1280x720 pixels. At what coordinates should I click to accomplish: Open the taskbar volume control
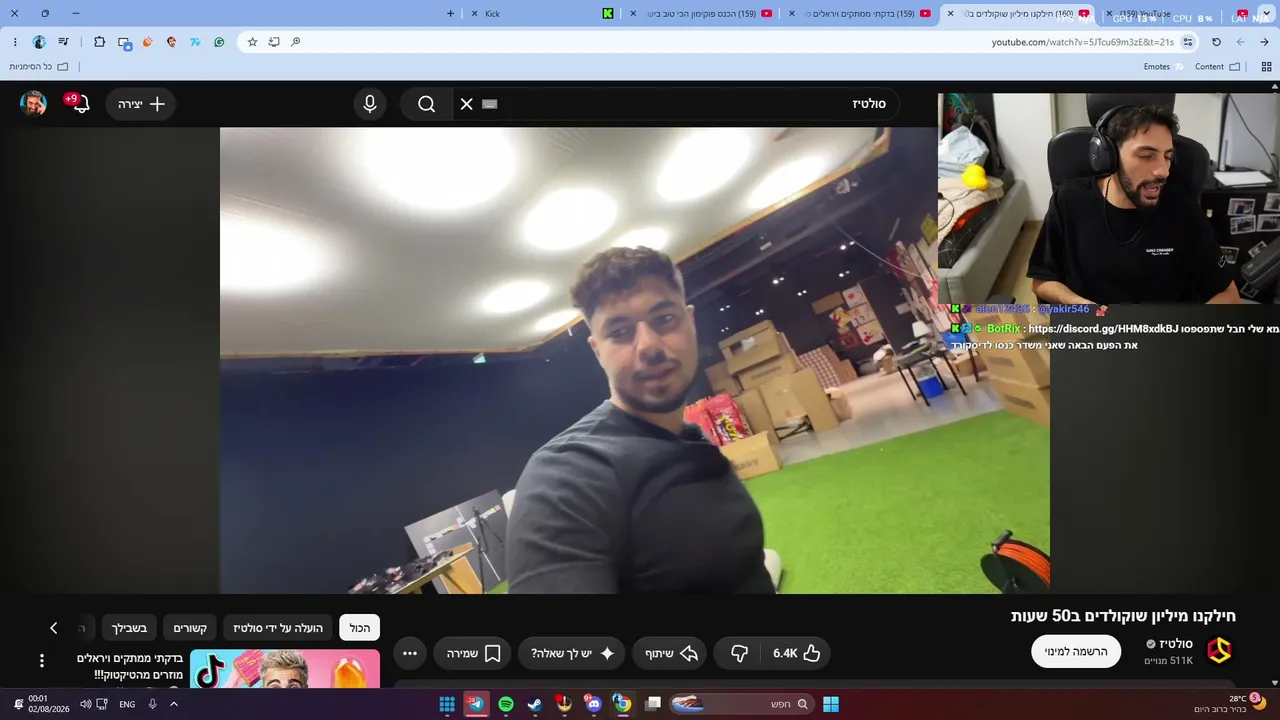coord(85,704)
